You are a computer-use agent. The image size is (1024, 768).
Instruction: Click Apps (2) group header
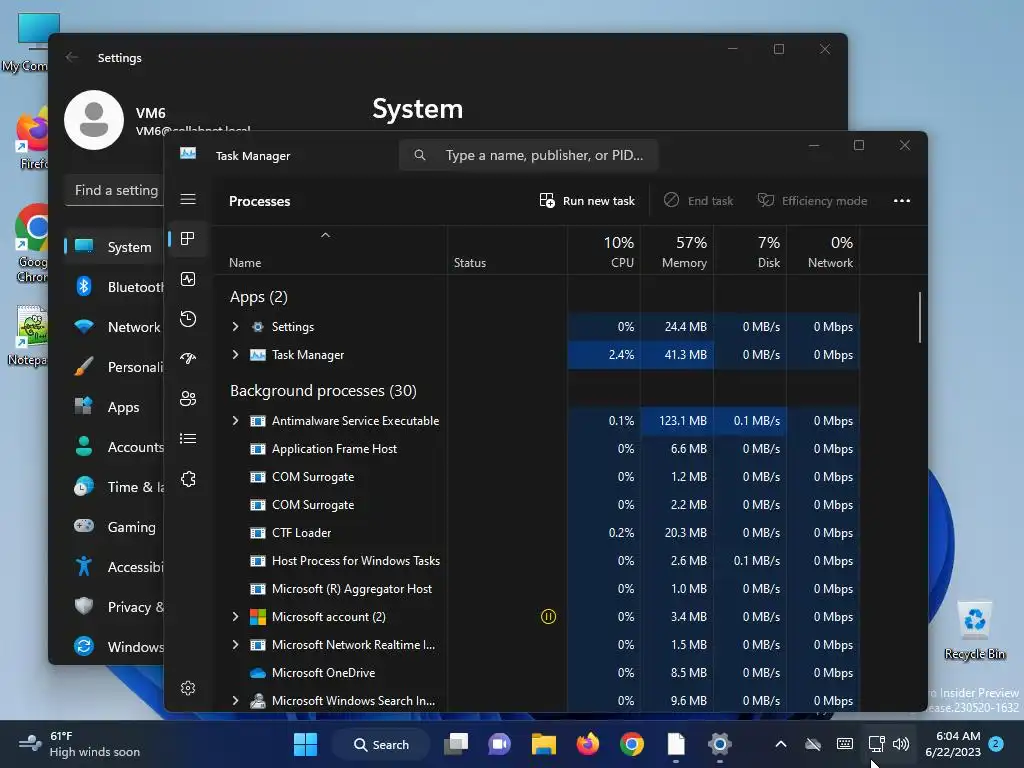pos(259,297)
